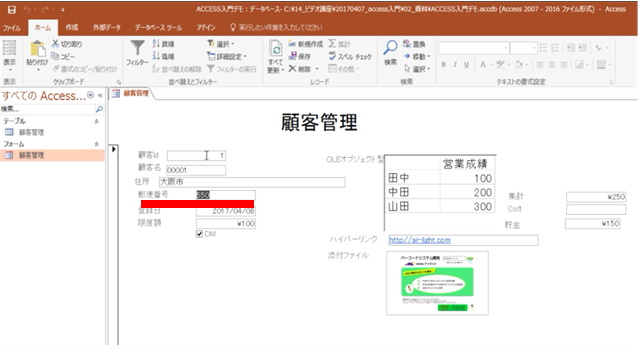The width and height of the screenshot is (640, 360).
Task: Switch to the 外部データ ribbon tab
Action: click(107, 27)
